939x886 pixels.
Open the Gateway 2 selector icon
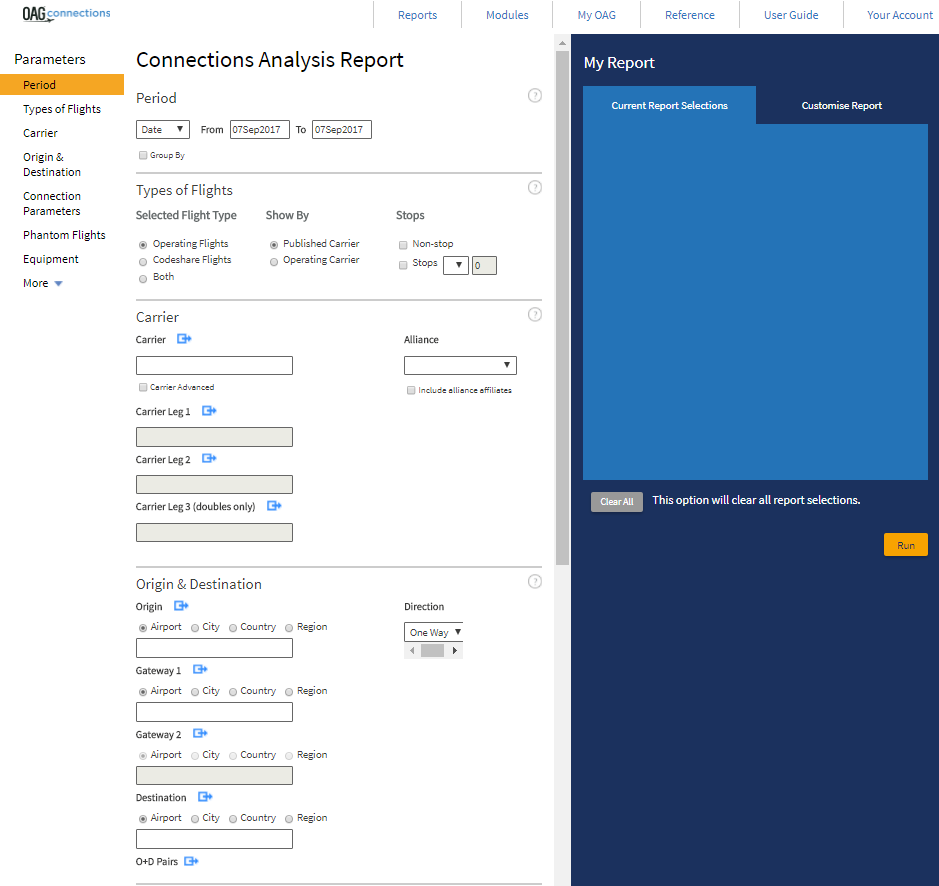click(x=200, y=734)
